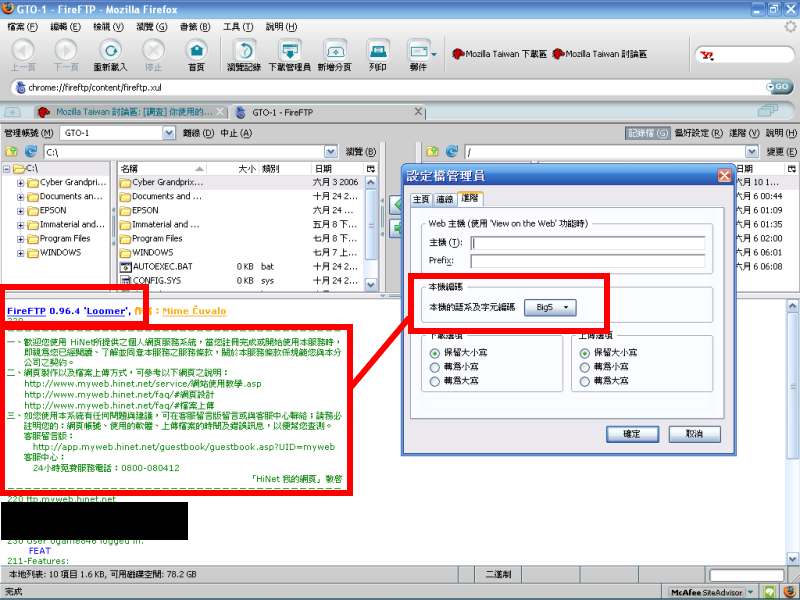Screen dimensions: 800x600
Task: Click the 取消 button
Action: 694,434
